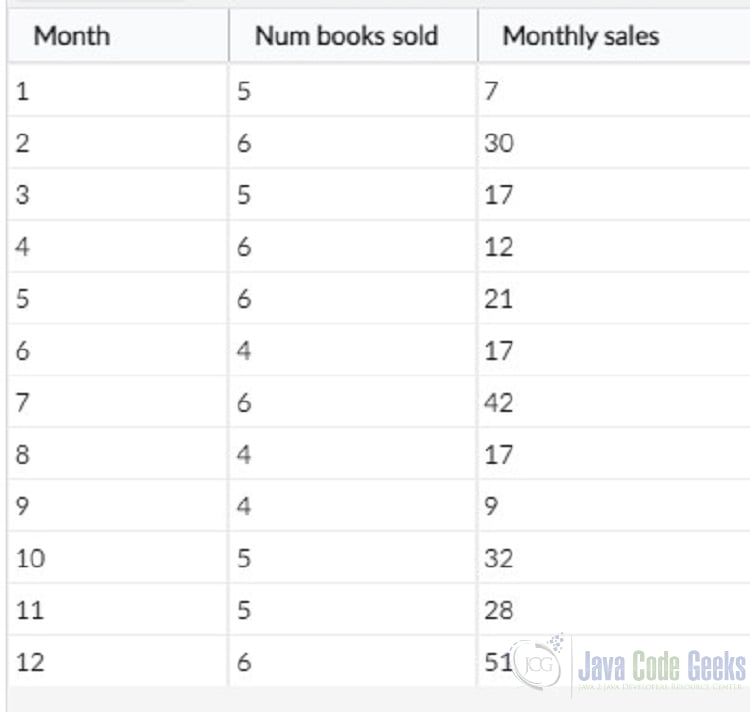The width and height of the screenshot is (750, 712).
Task: Click the Java Code Geeks logo
Action: point(629,665)
